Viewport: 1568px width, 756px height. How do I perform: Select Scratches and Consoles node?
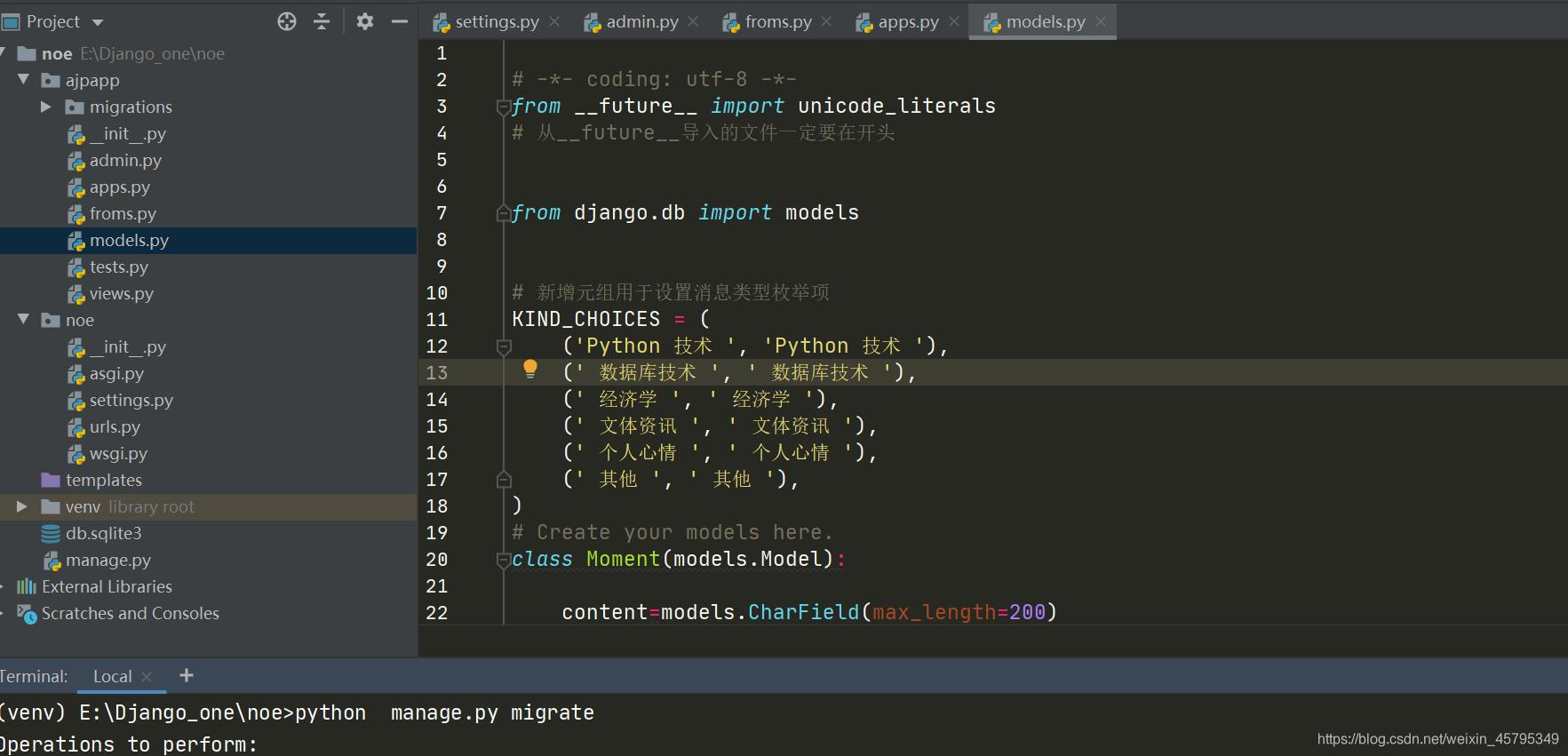[118, 613]
